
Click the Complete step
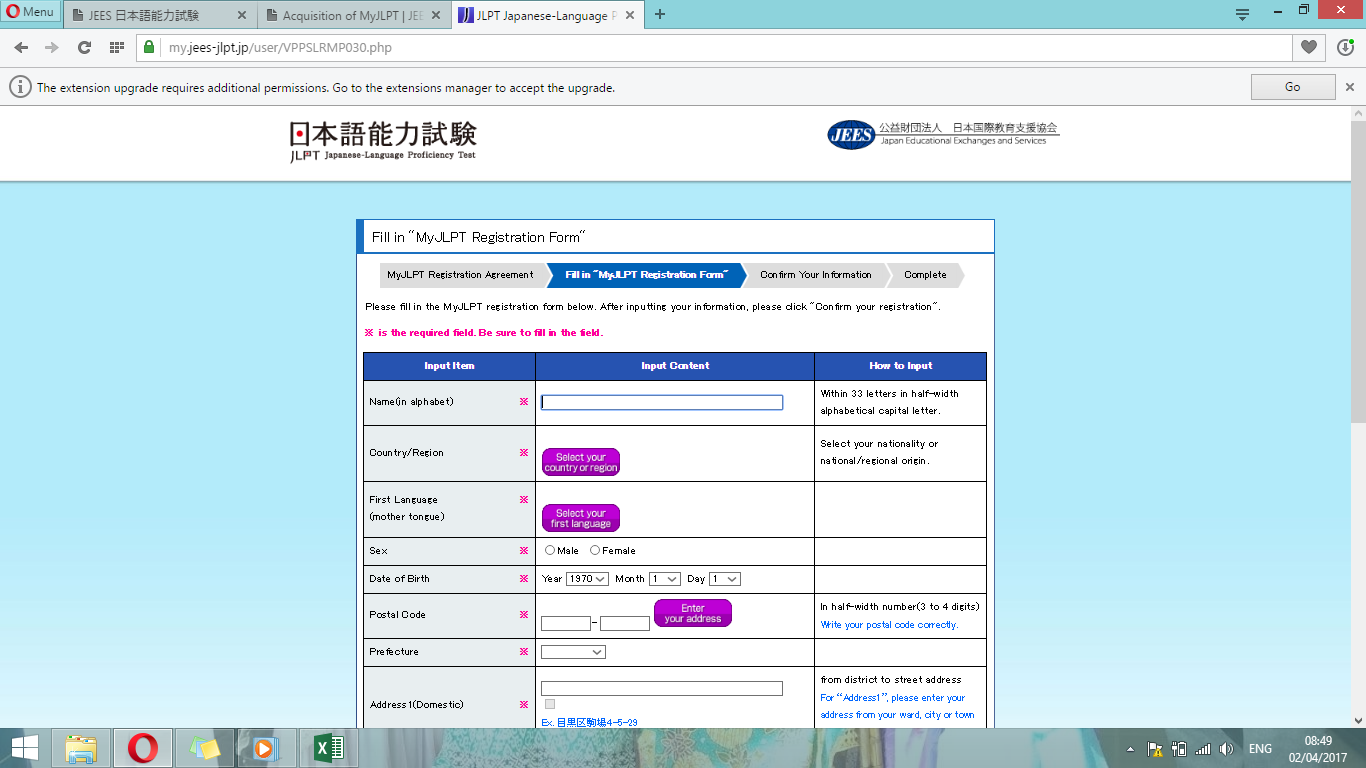click(x=925, y=275)
